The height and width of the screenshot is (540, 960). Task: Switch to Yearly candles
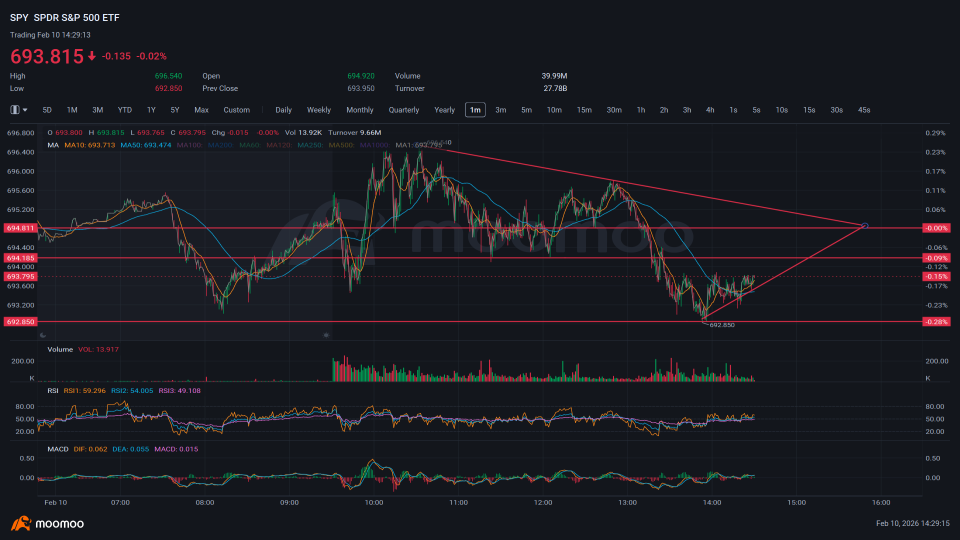[x=444, y=110]
